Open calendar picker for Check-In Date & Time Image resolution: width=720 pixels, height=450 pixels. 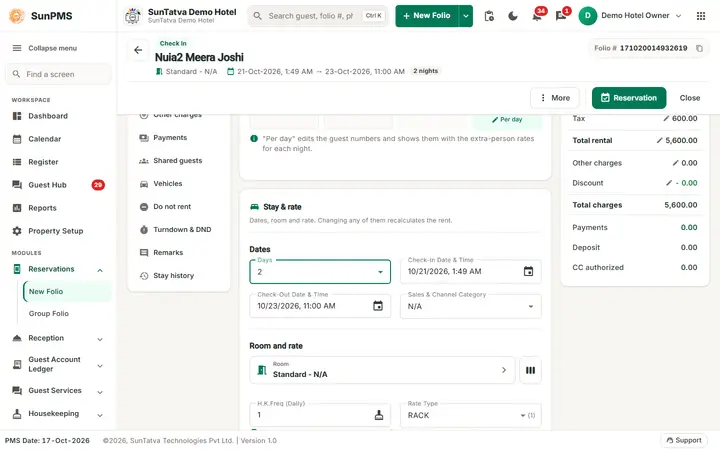click(529, 271)
